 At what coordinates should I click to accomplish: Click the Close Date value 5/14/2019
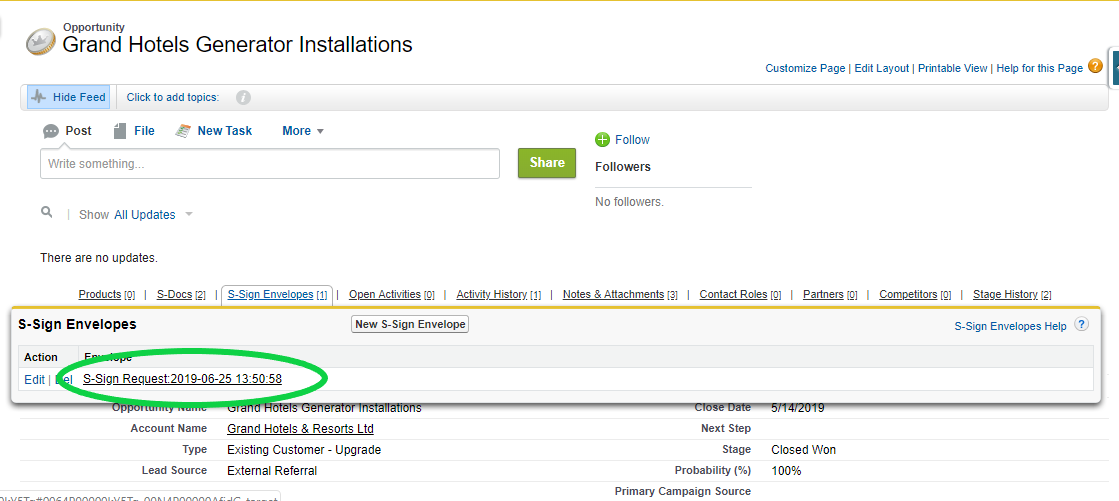click(798, 408)
